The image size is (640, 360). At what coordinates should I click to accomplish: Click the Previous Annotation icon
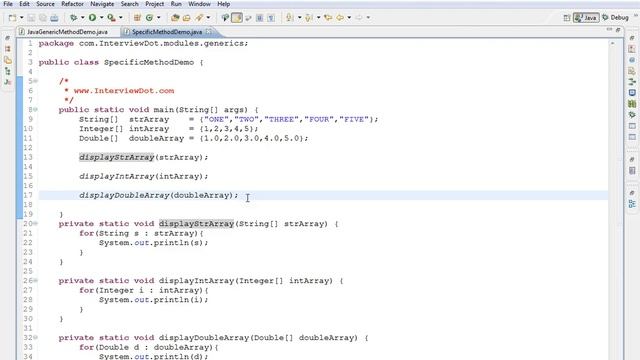pos(309,18)
